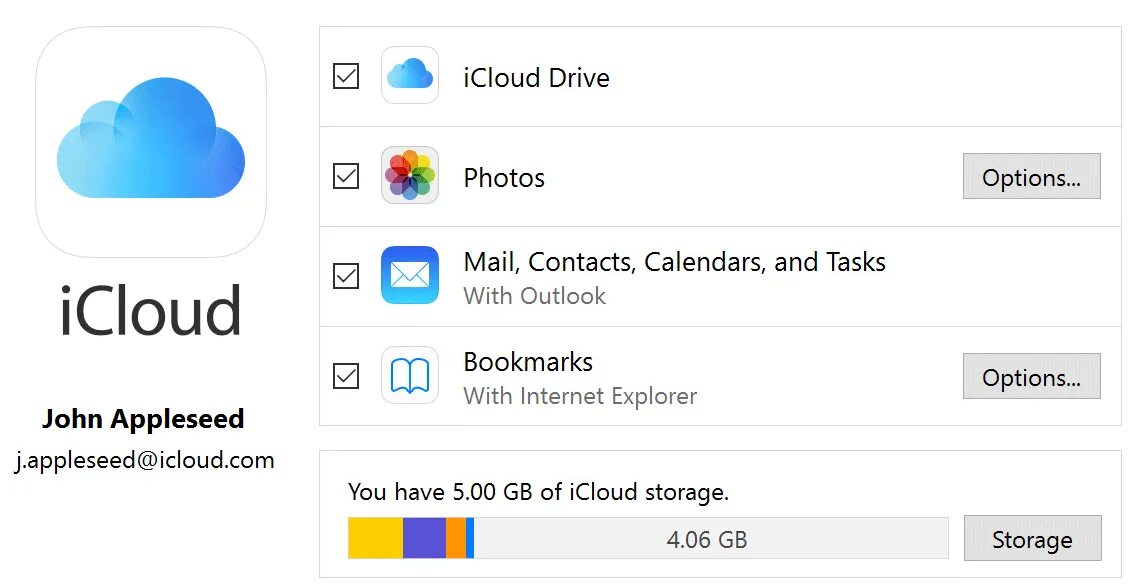The image size is (1131, 586).
Task: Uncheck the iCloud Drive checkbox
Action: (x=346, y=76)
